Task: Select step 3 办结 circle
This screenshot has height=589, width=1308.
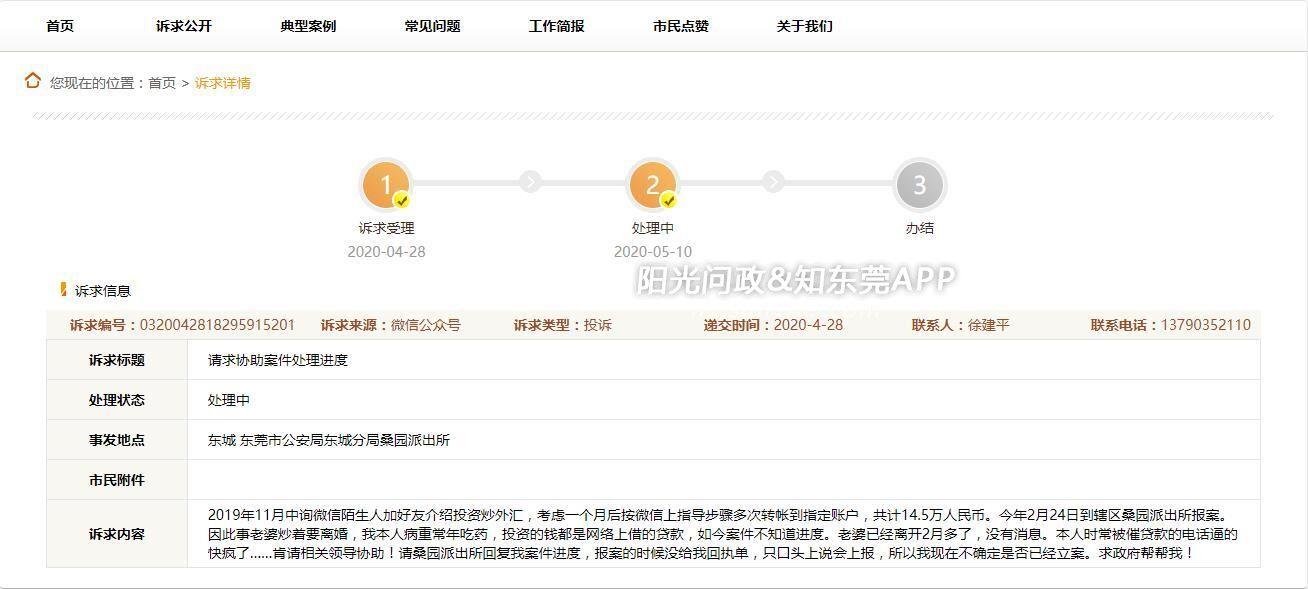Action: [919, 185]
